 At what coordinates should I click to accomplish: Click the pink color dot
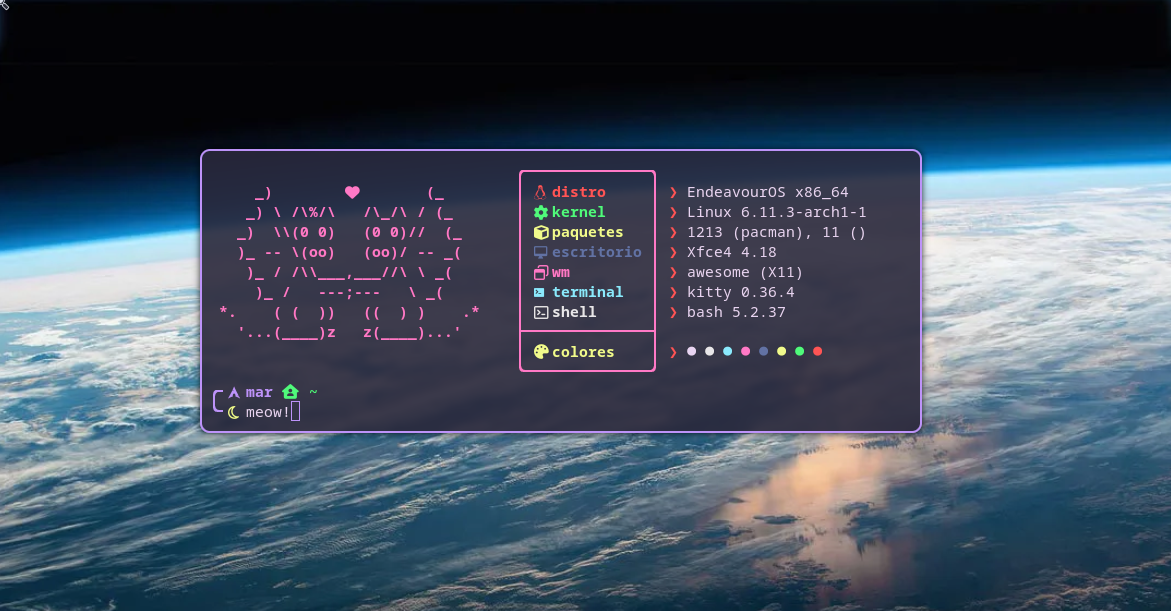(x=745, y=351)
